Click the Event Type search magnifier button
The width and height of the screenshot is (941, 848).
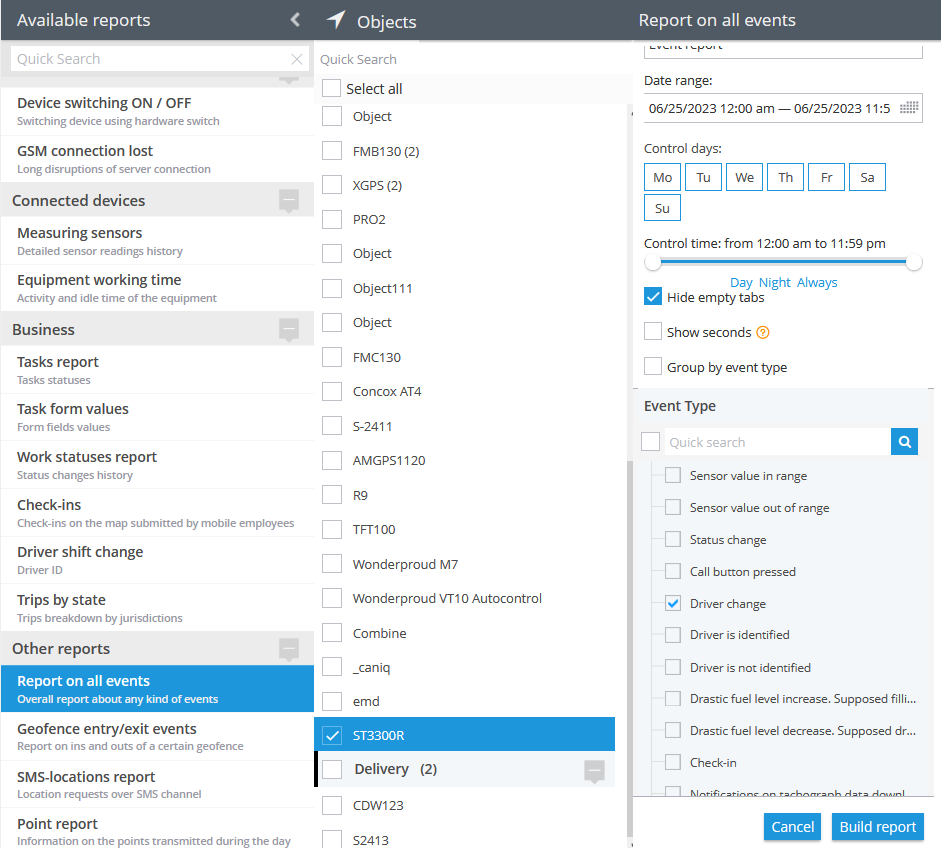(904, 442)
